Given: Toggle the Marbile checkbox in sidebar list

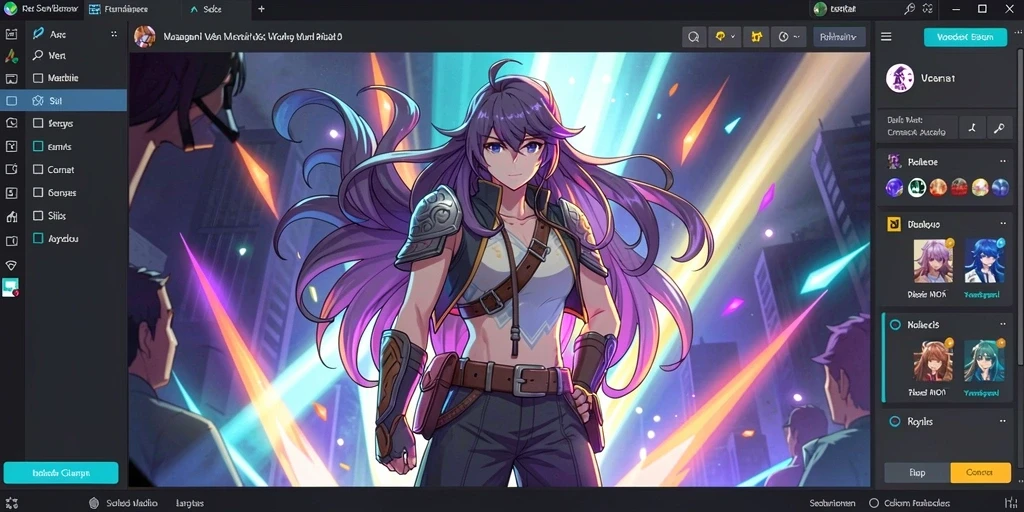Looking at the screenshot, I should pyautogui.click(x=38, y=78).
